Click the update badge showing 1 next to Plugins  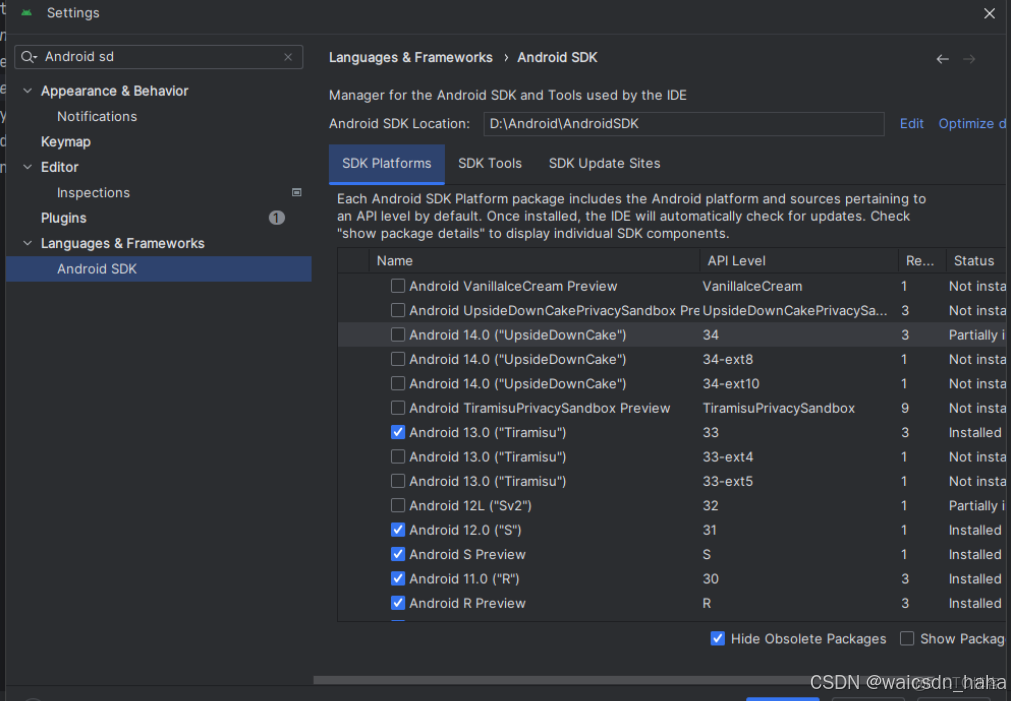pos(277,217)
